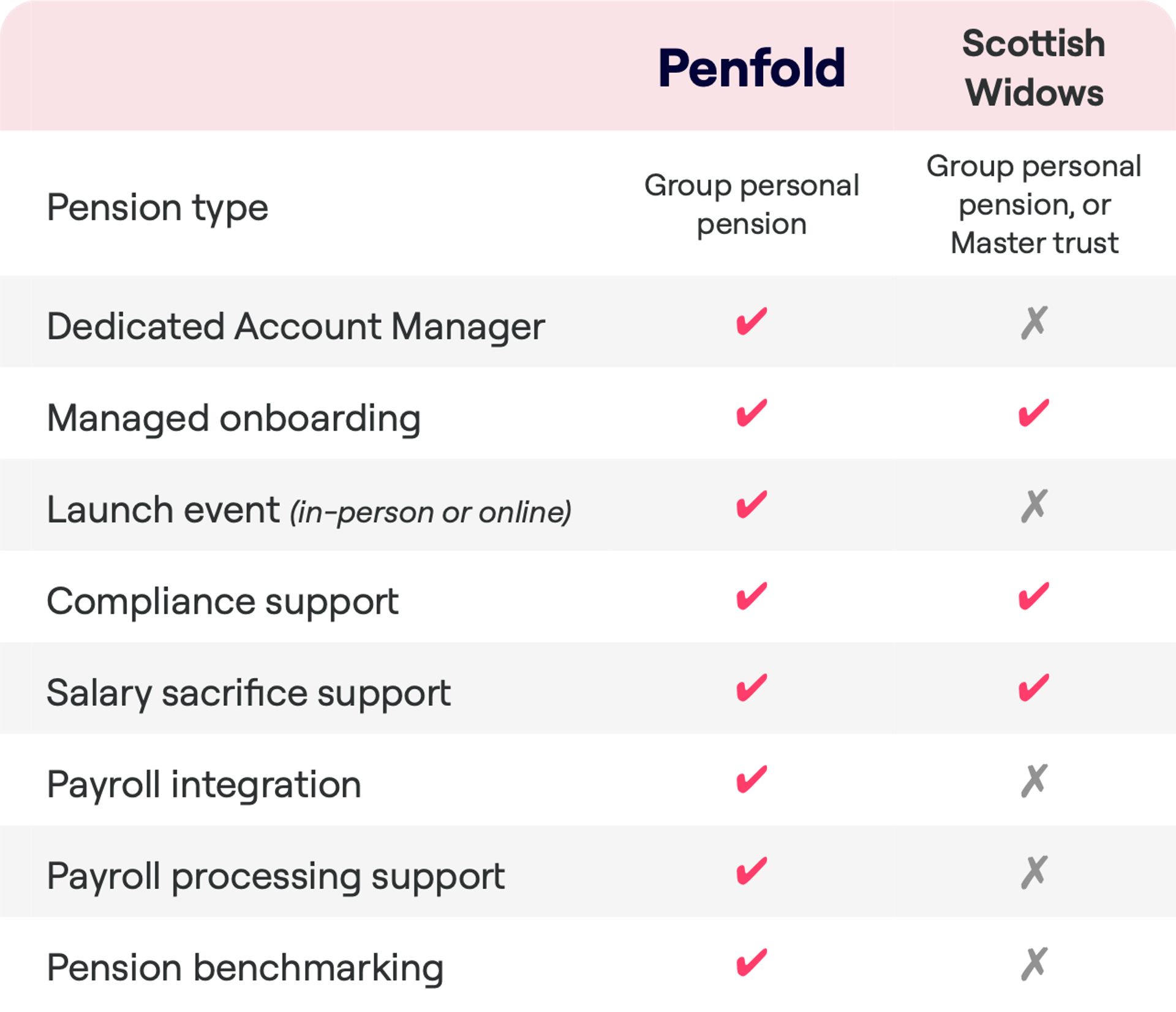Click Scottish Widows' cross for Payroll processing support

click(x=1034, y=872)
